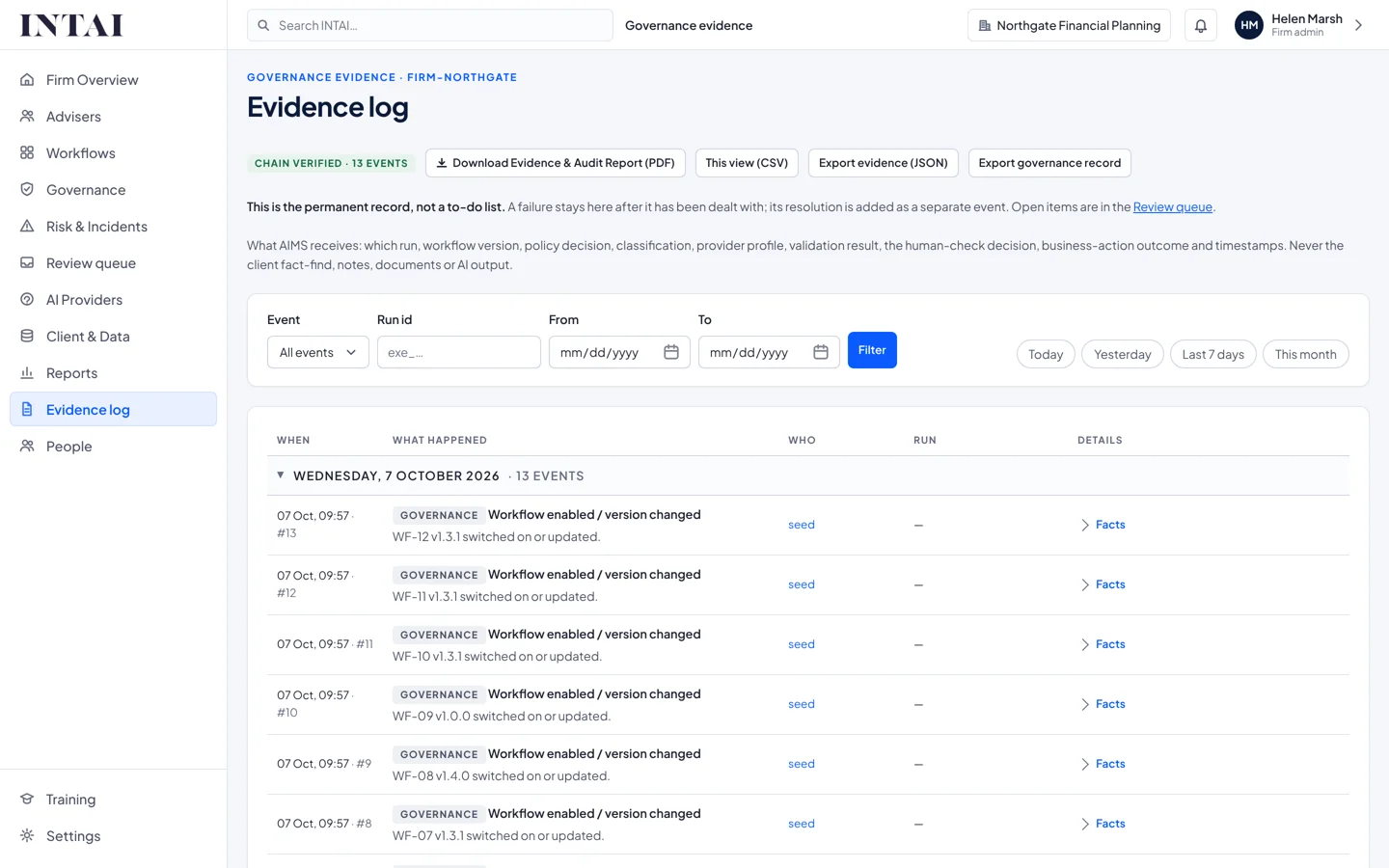
Task: Click the HM user avatar
Action: click(1249, 26)
